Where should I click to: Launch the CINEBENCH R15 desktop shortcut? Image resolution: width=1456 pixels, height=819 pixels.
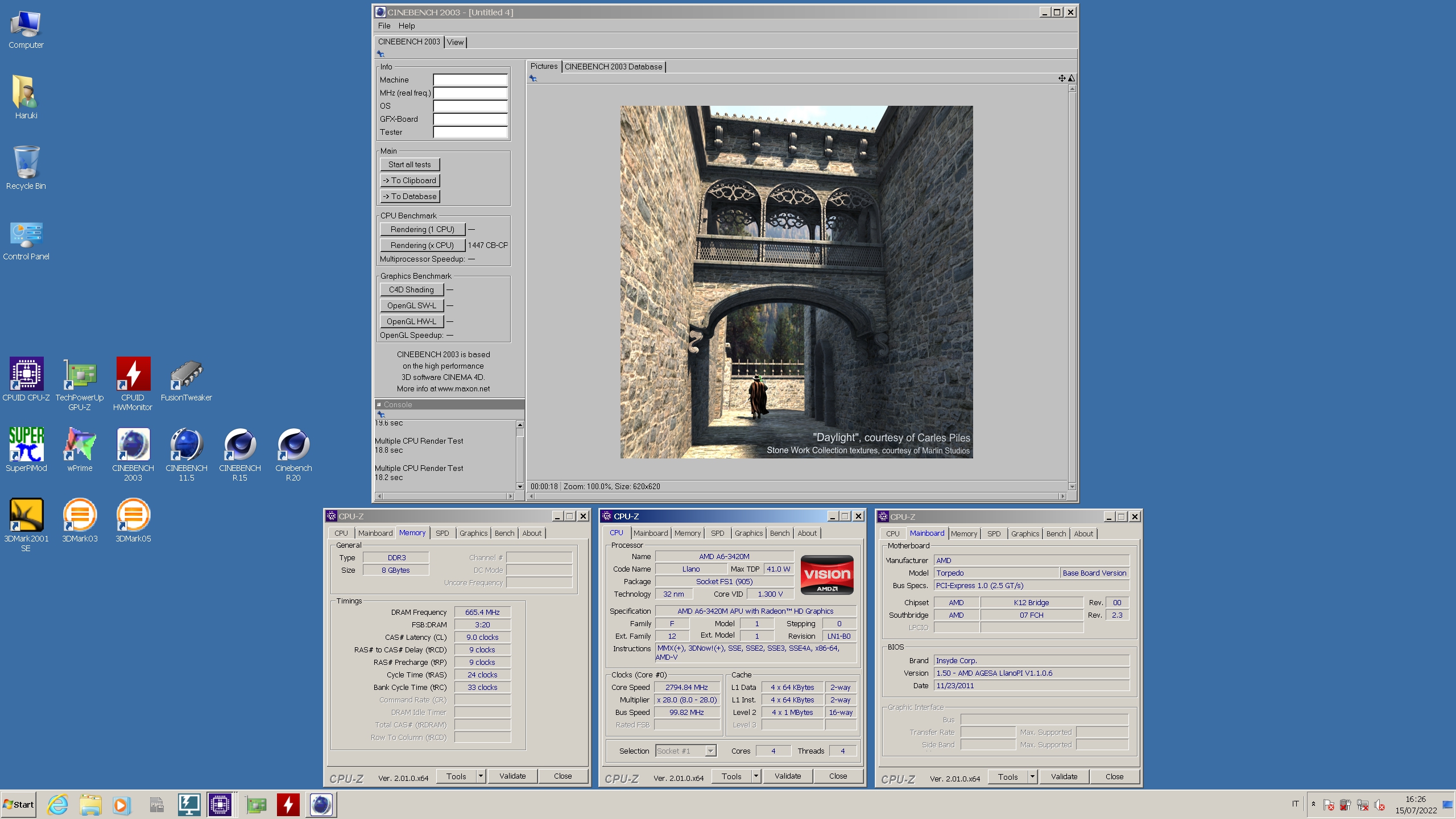click(x=240, y=454)
